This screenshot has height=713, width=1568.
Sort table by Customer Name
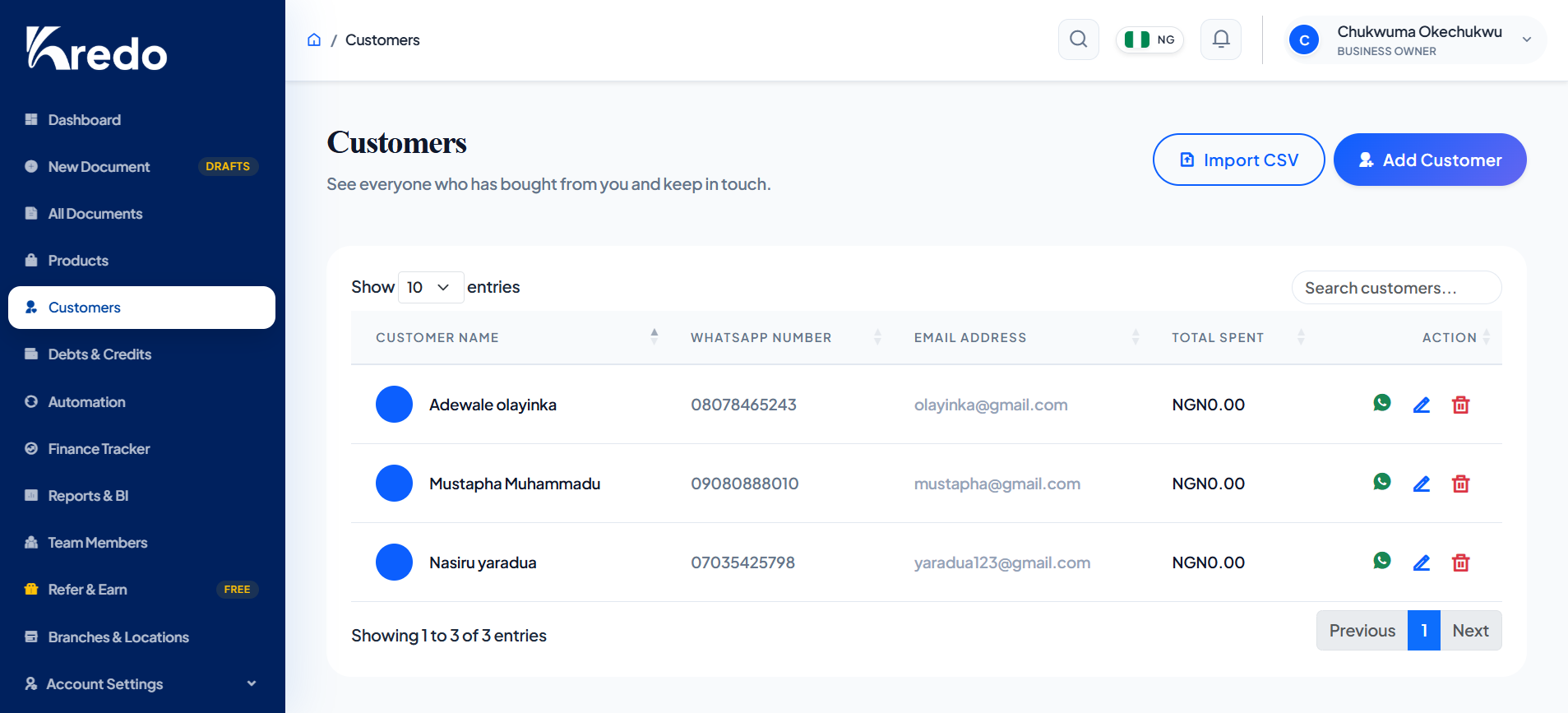coord(508,337)
